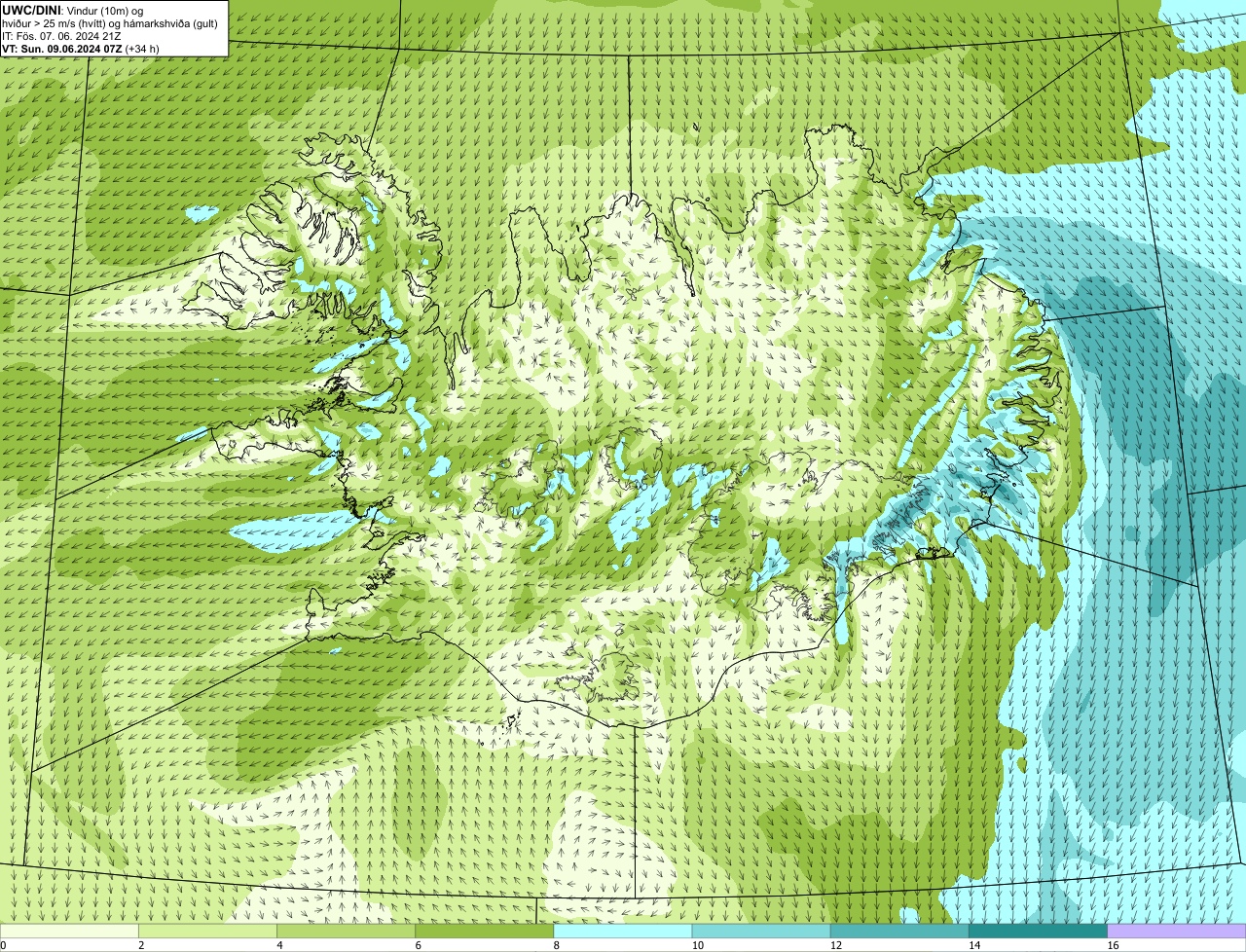Click the 6–8 m/s dark green swatch
The height and width of the screenshot is (952, 1246).
click(x=485, y=931)
